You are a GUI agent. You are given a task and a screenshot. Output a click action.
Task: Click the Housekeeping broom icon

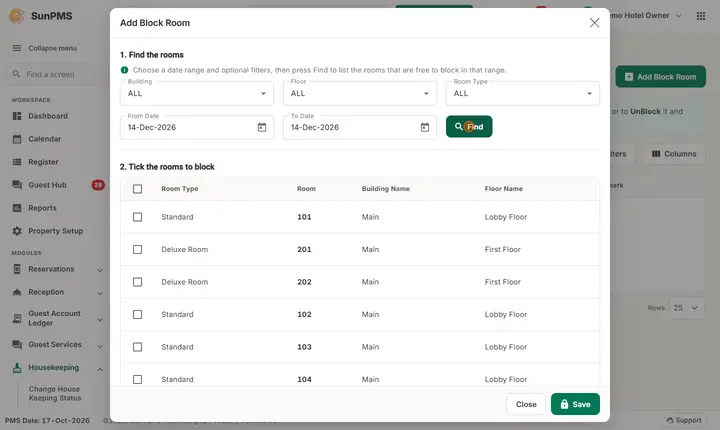pos(17,368)
